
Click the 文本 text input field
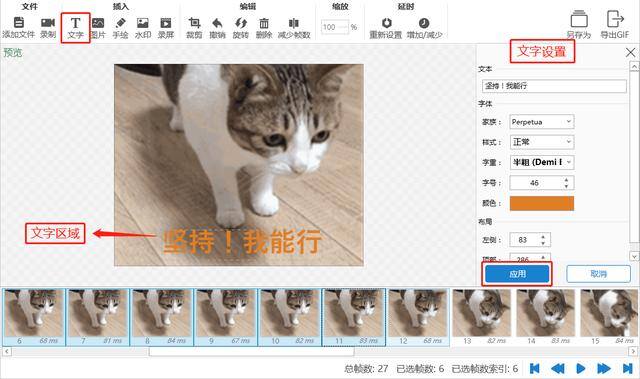point(554,86)
